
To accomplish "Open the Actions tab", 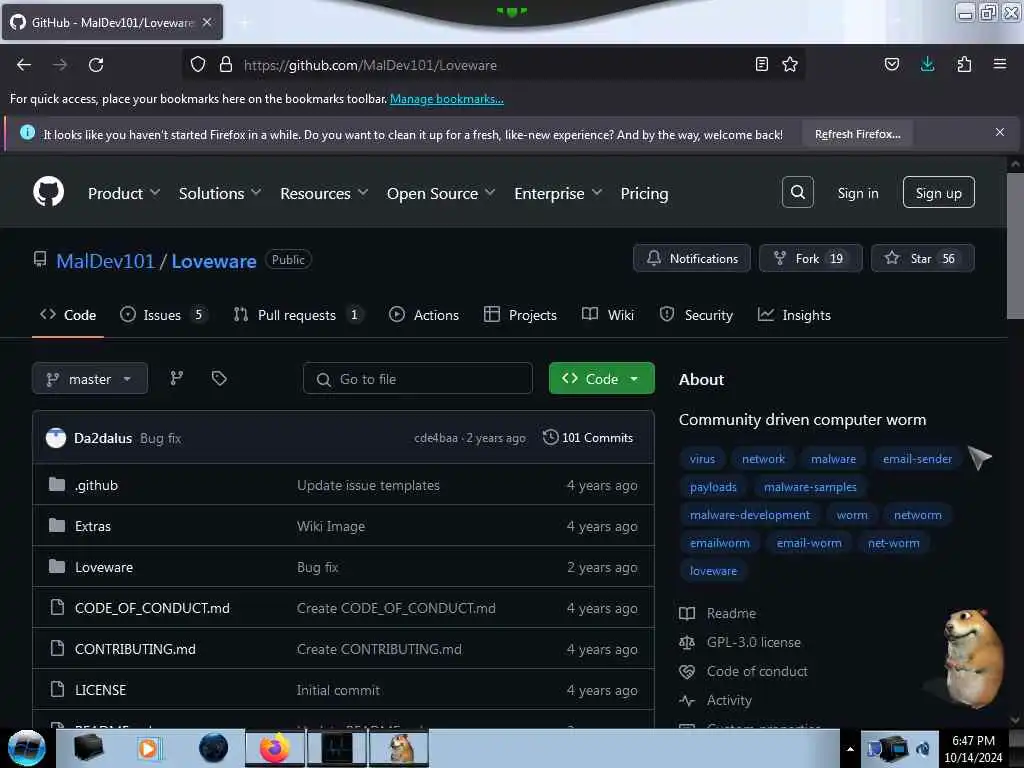I will pos(424,315).
